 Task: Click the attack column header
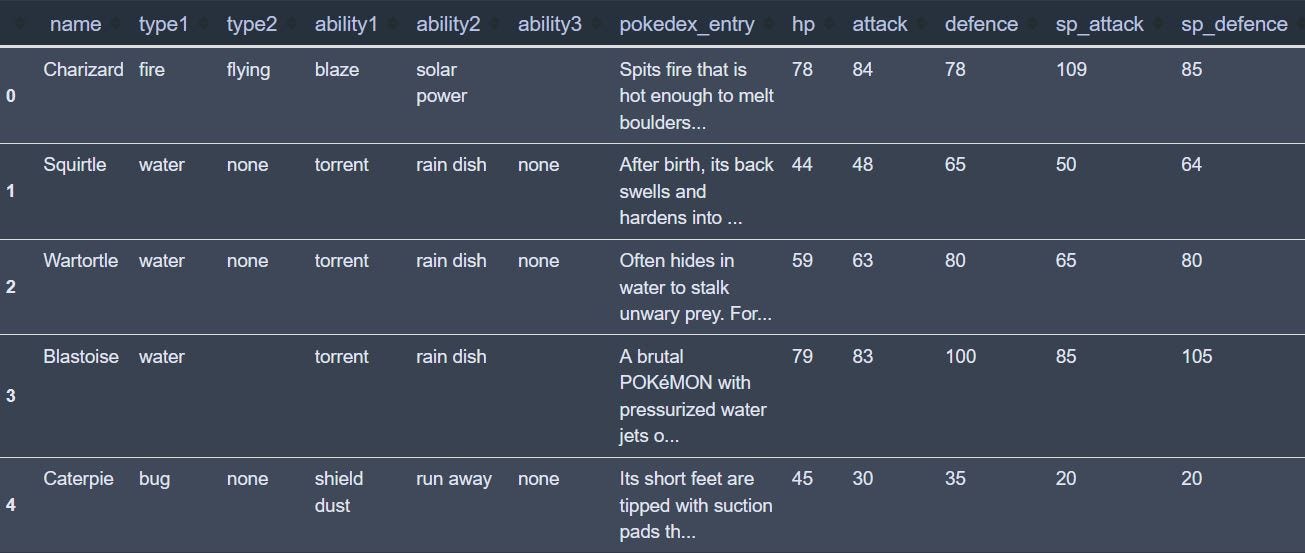(x=880, y=24)
